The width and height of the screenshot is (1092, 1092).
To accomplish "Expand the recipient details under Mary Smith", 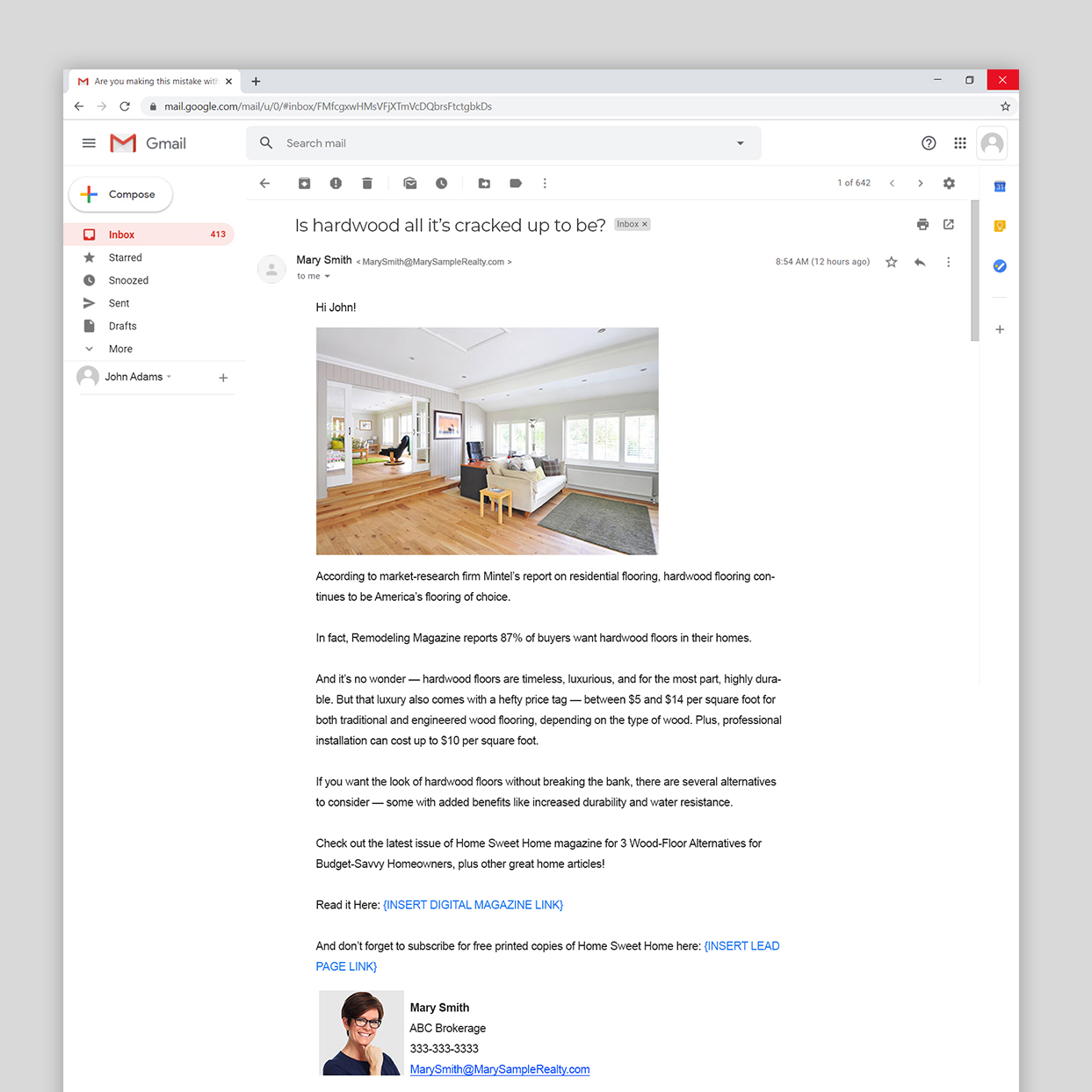I will pos(326,276).
